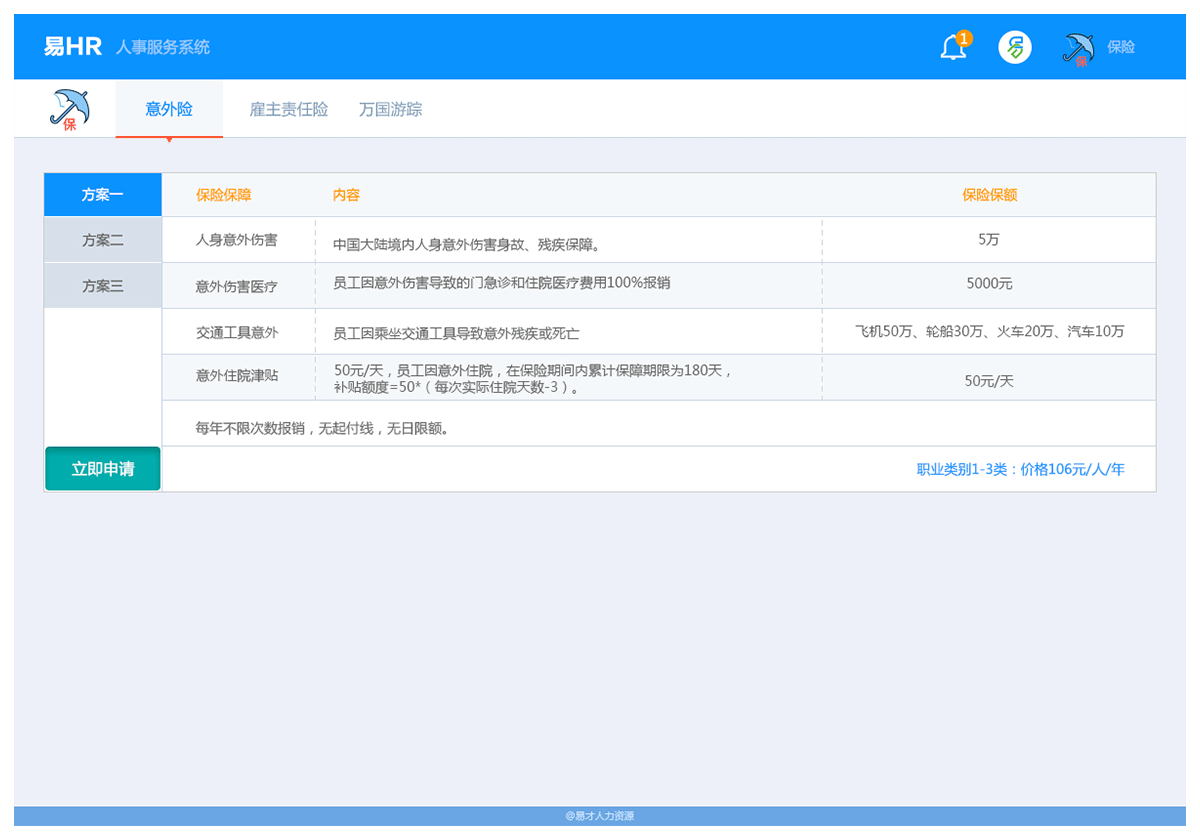Click the 立即申请 button
Viewport: 1200px width, 840px height.
tap(103, 468)
